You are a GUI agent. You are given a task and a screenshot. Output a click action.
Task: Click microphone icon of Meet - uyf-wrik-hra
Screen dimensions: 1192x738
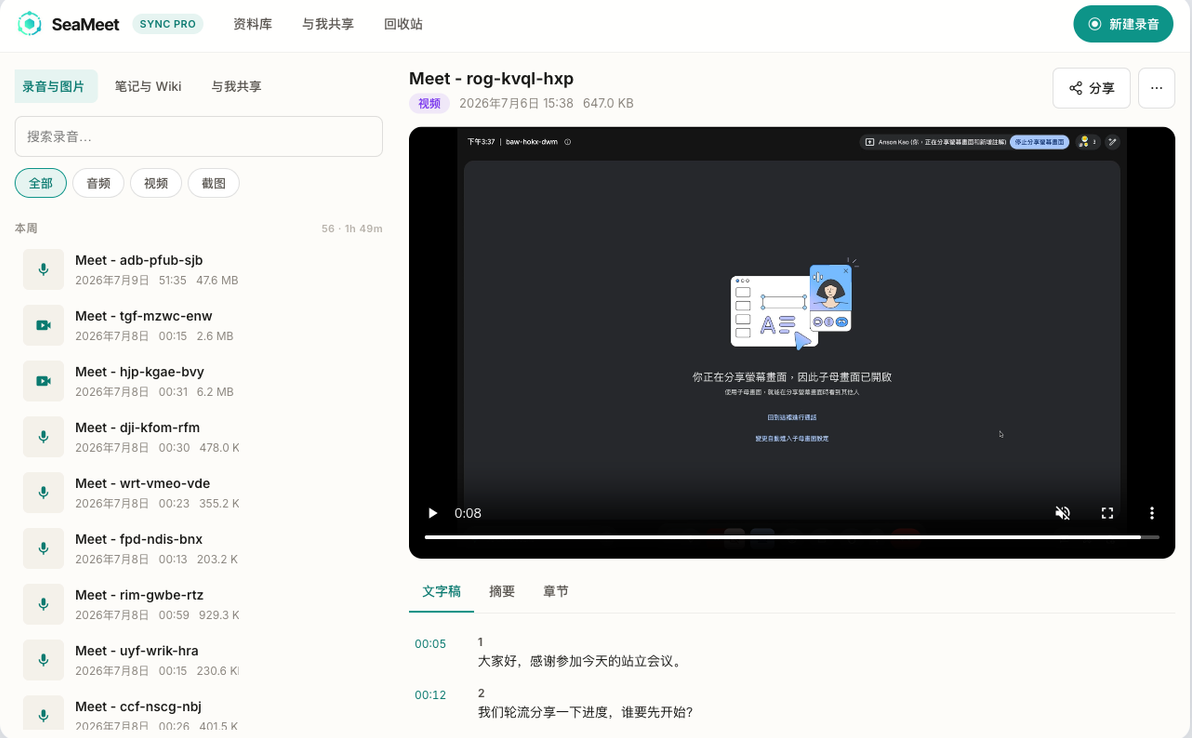(x=43, y=660)
